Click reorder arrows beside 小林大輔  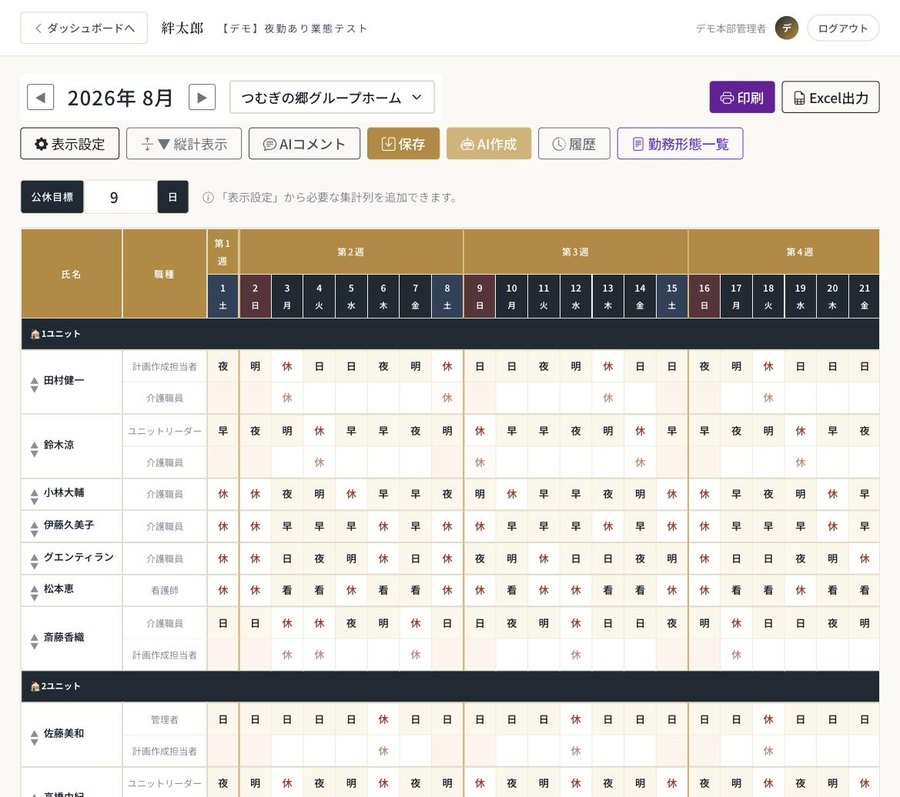click(34, 497)
